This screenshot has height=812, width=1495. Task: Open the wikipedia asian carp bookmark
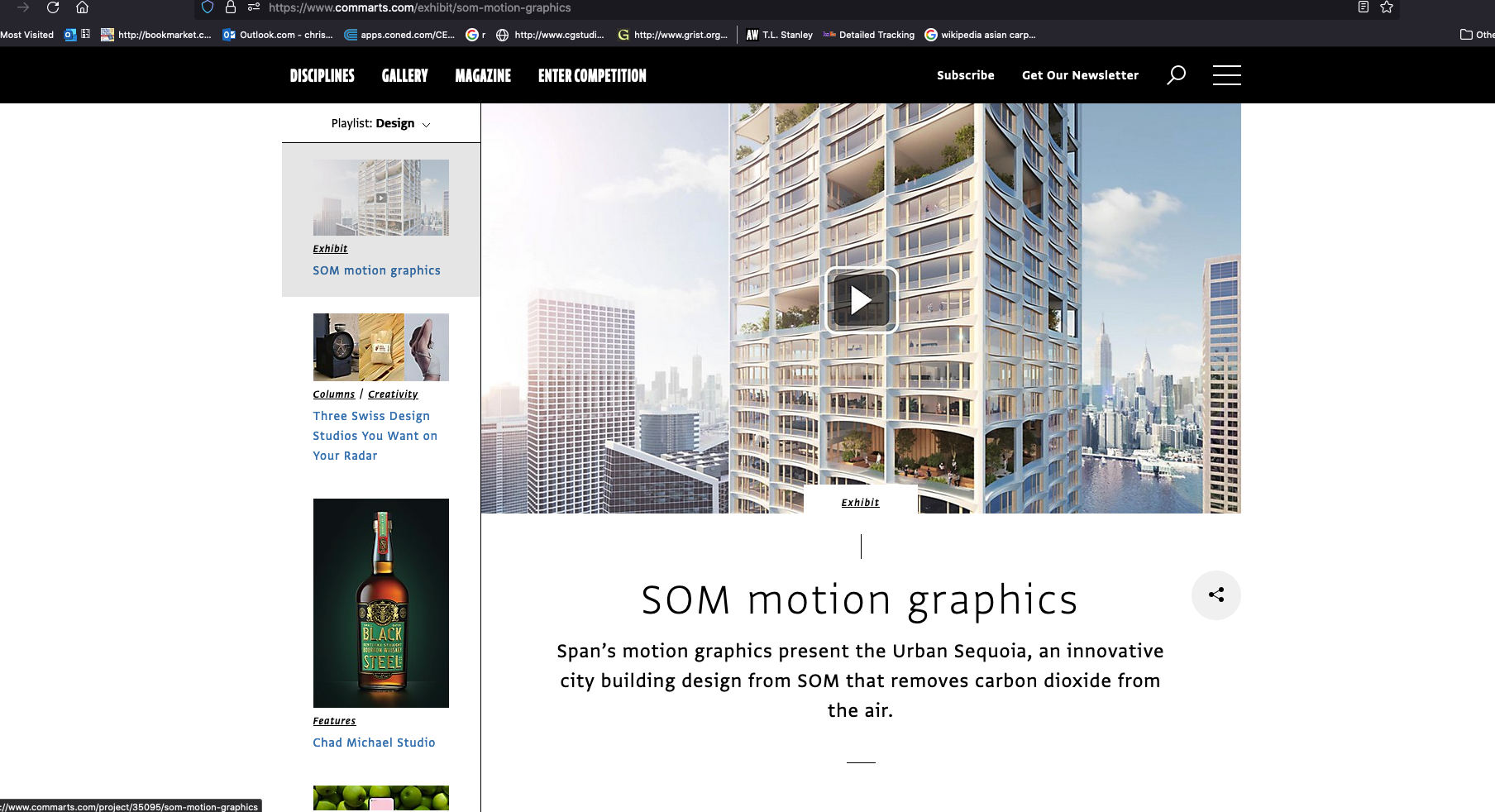(980, 35)
